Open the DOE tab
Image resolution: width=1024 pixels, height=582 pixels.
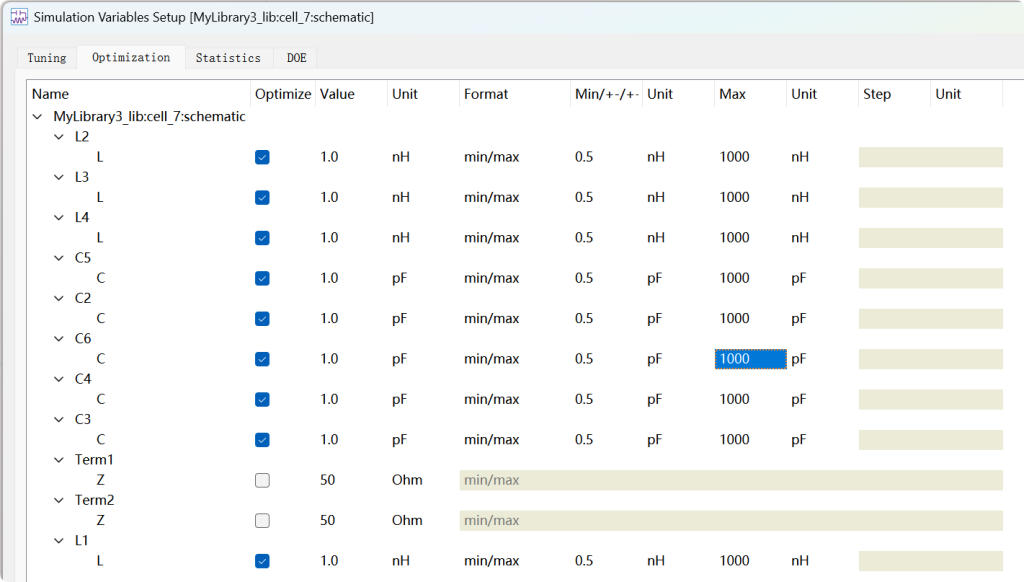(x=296, y=57)
